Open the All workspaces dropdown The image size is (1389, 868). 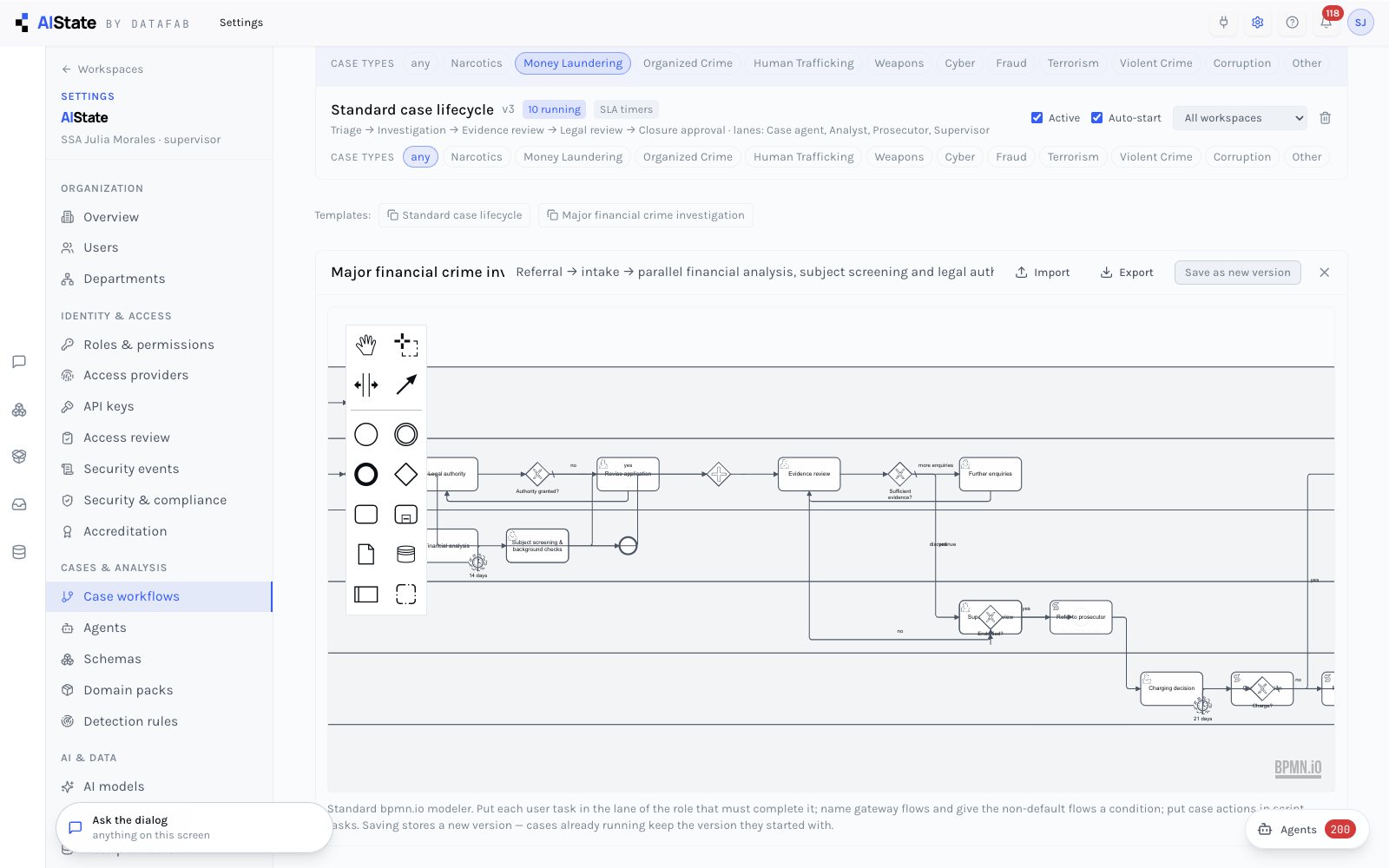point(1240,118)
